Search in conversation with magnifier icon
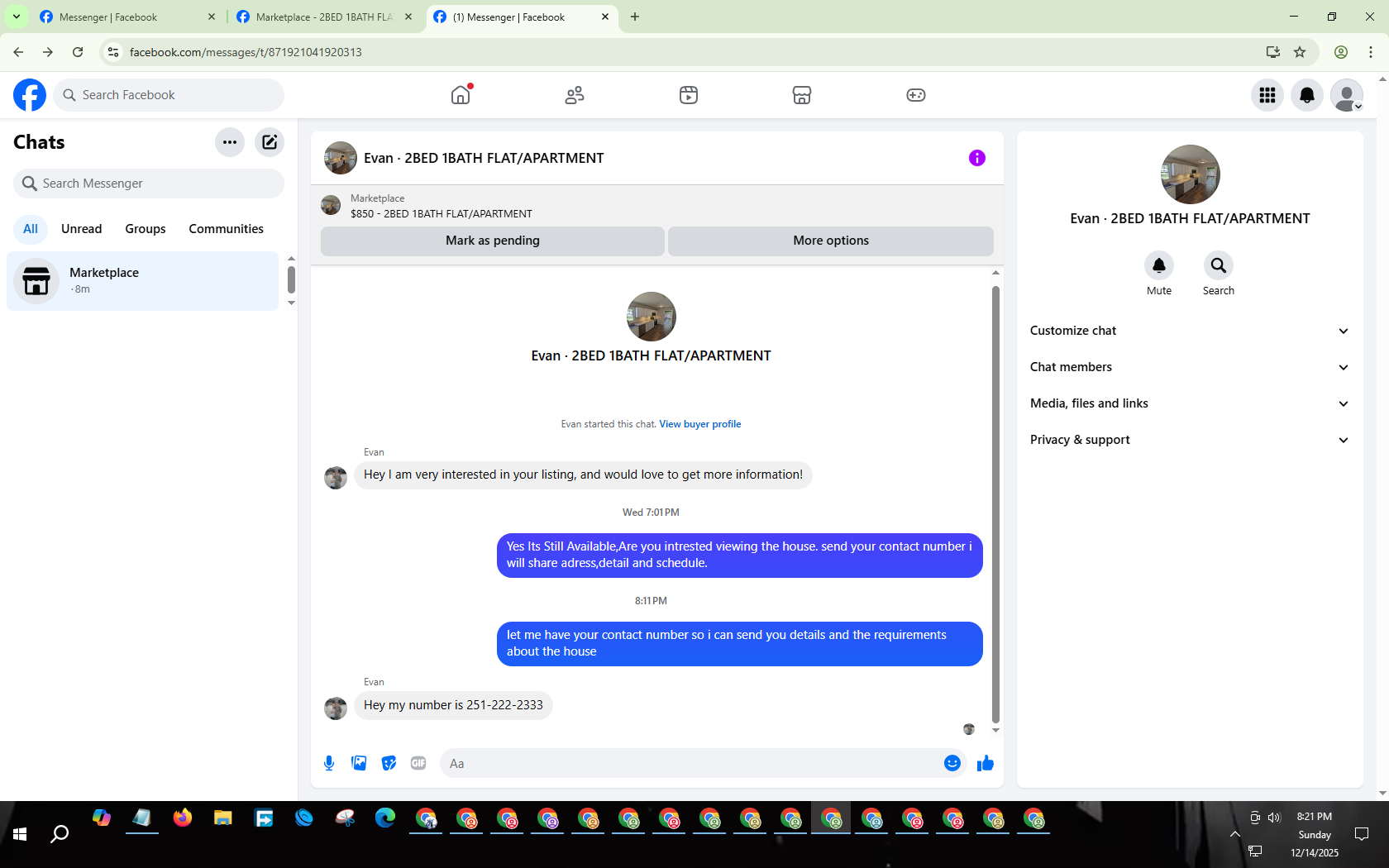This screenshot has height=868, width=1389. pos(1219,265)
